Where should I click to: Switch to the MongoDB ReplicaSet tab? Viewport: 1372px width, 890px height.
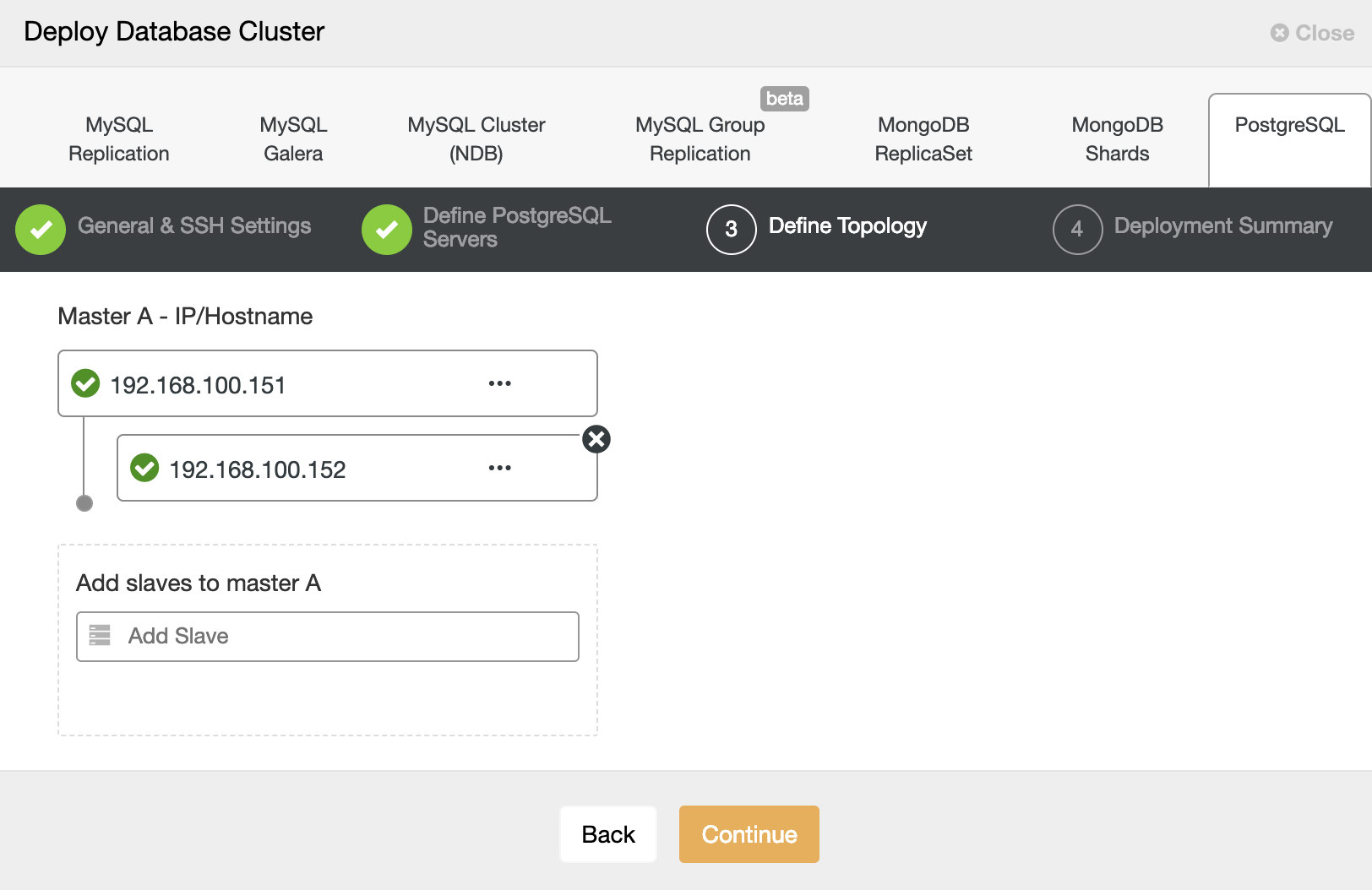coord(923,139)
